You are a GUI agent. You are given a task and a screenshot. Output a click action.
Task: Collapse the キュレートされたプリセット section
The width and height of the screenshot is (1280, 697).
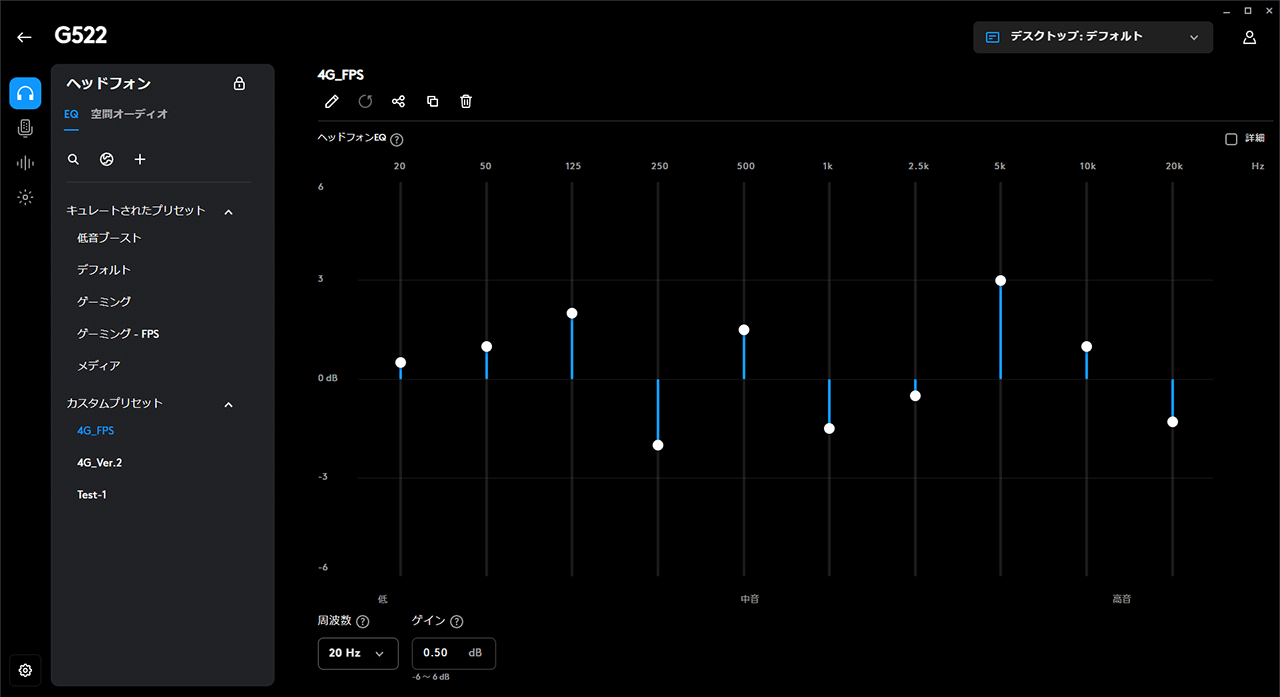(x=228, y=212)
